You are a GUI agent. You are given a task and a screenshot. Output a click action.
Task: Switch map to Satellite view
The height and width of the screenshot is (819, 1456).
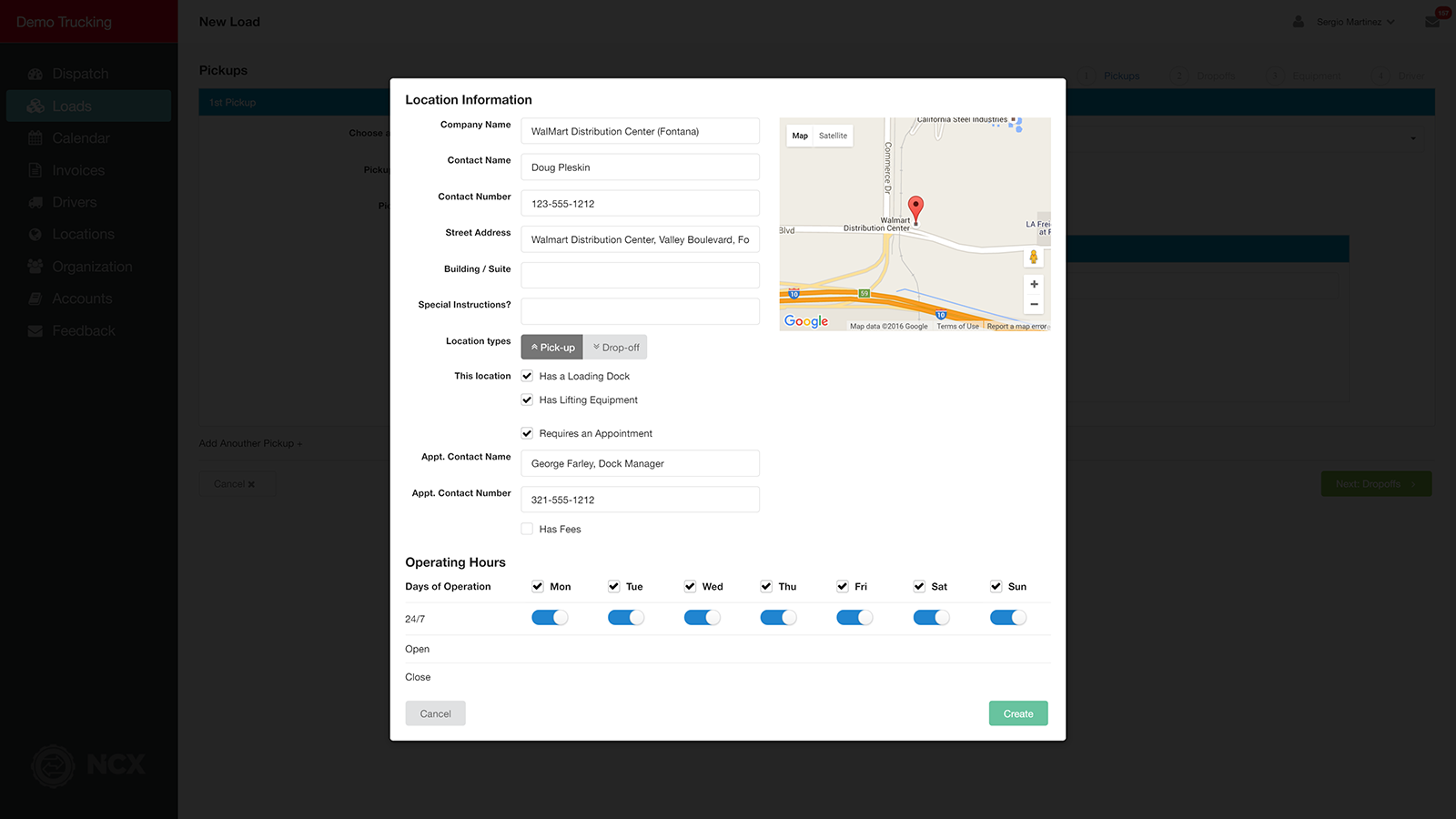click(833, 136)
